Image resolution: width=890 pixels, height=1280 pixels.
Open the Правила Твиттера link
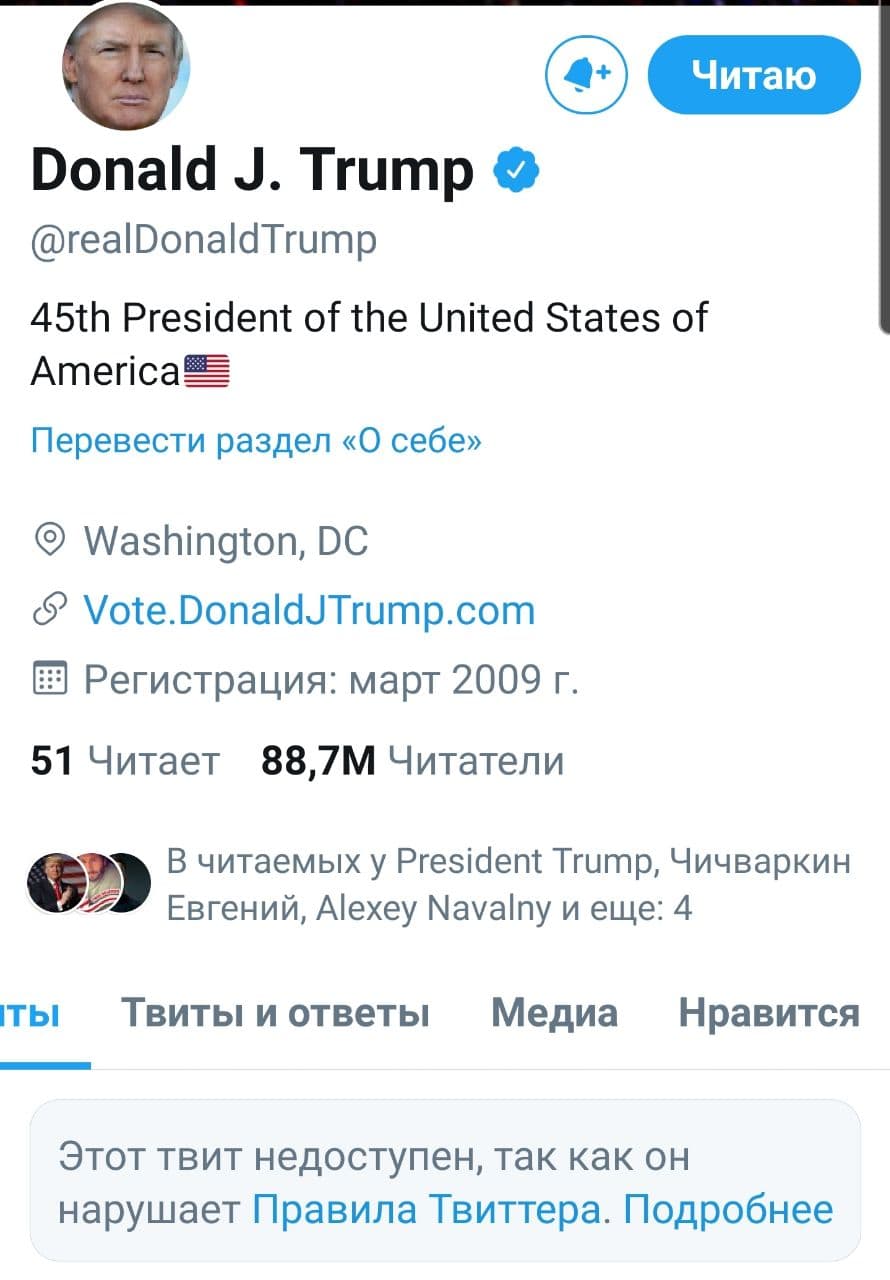coord(427,1210)
